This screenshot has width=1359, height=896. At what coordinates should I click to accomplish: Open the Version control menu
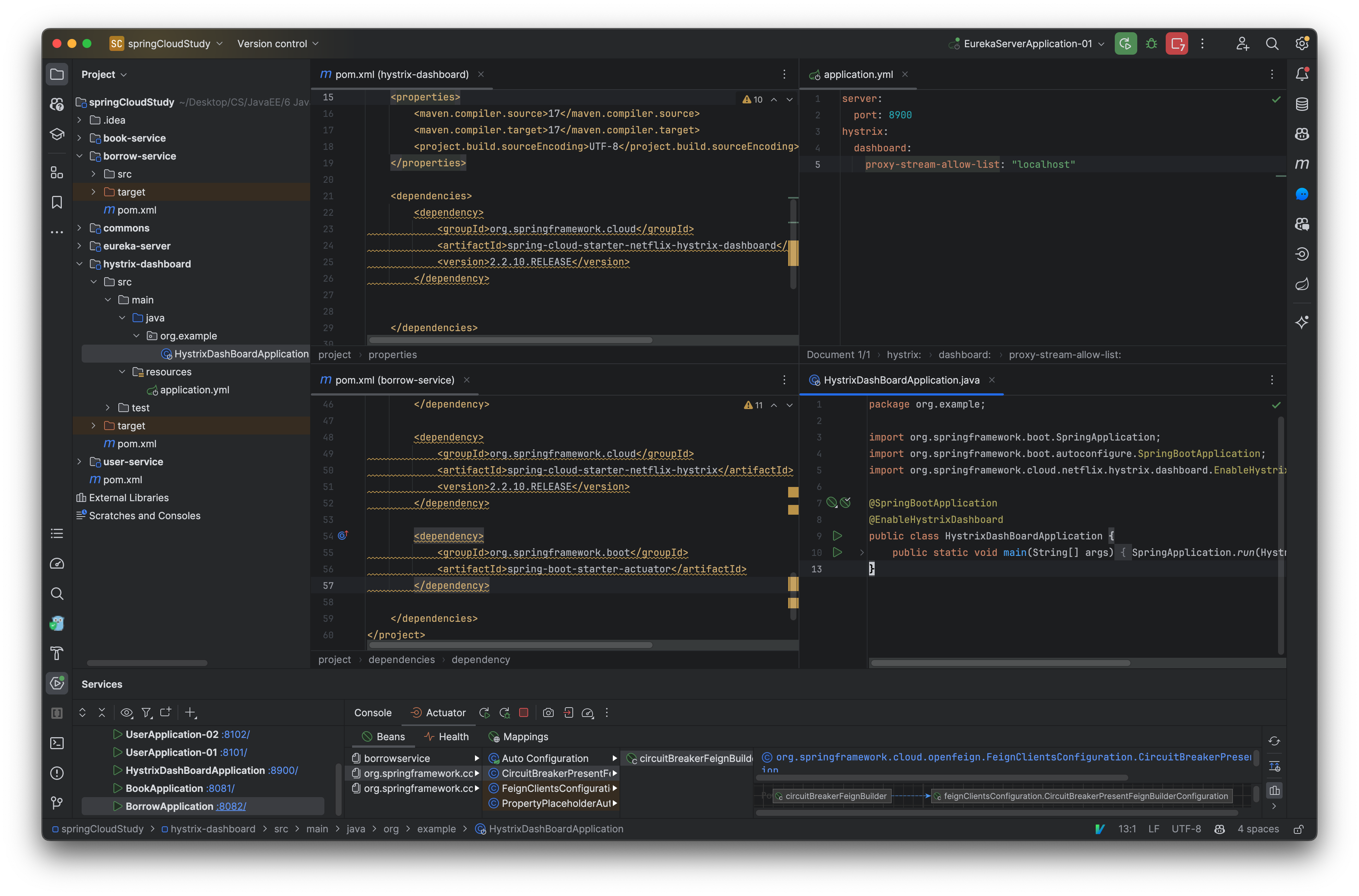[x=277, y=43]
